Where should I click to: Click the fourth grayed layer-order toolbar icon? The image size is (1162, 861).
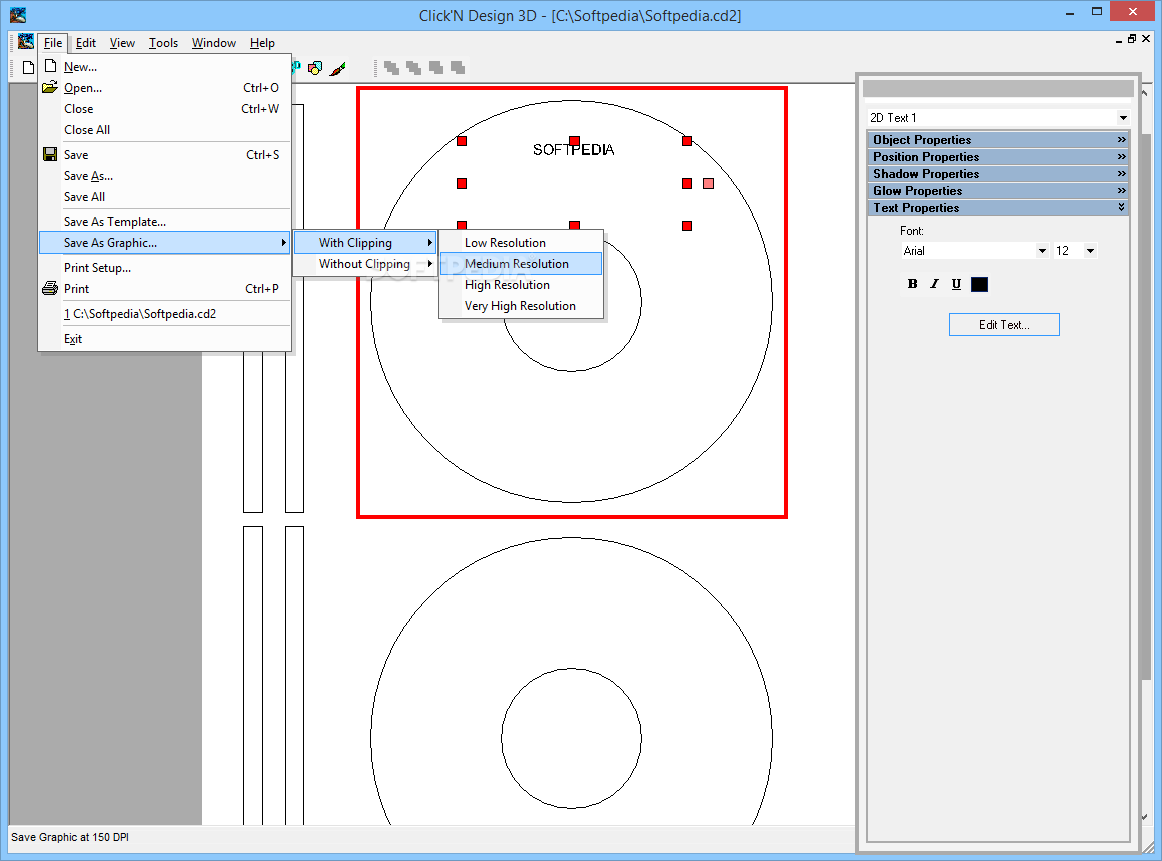click(x=458, y=68)
